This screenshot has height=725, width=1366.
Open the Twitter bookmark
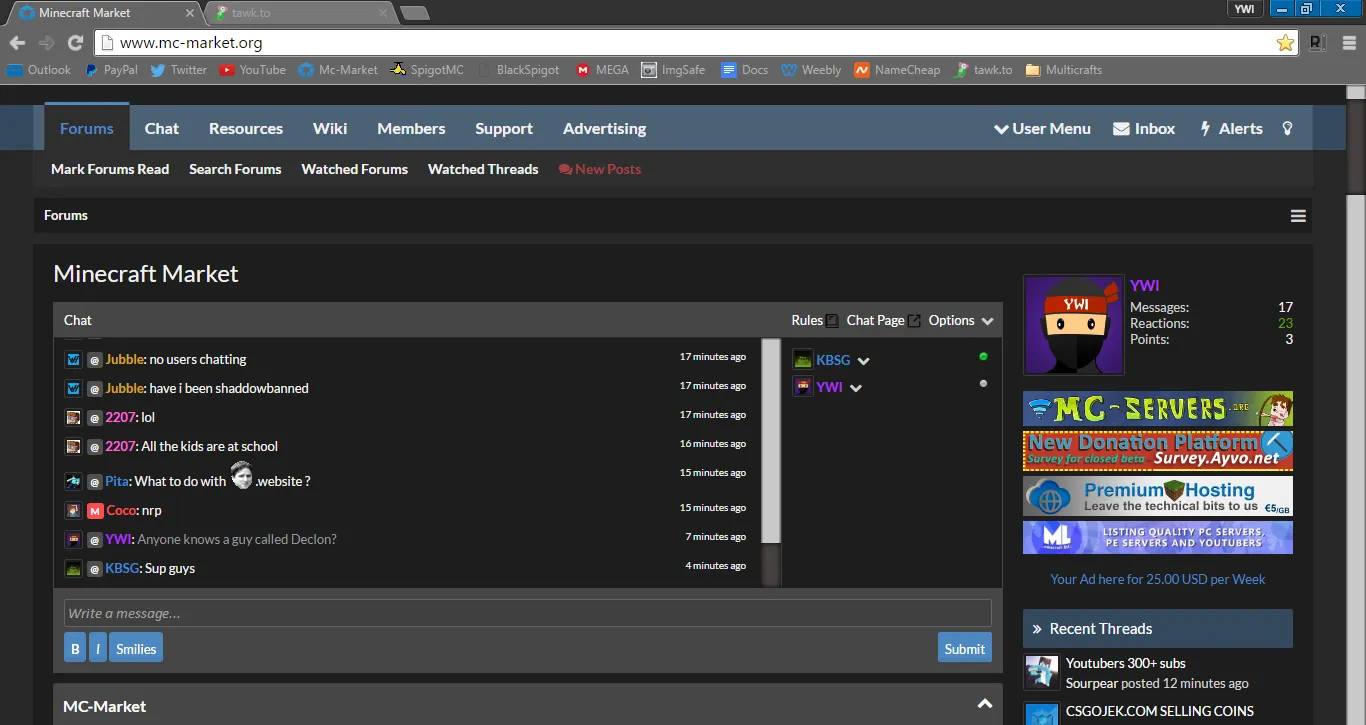pos(178,70)
